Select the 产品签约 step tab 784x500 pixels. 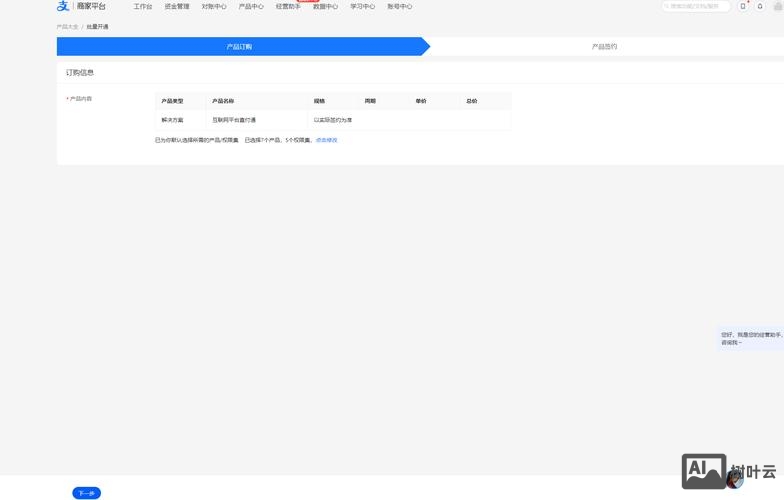[604, 47]
